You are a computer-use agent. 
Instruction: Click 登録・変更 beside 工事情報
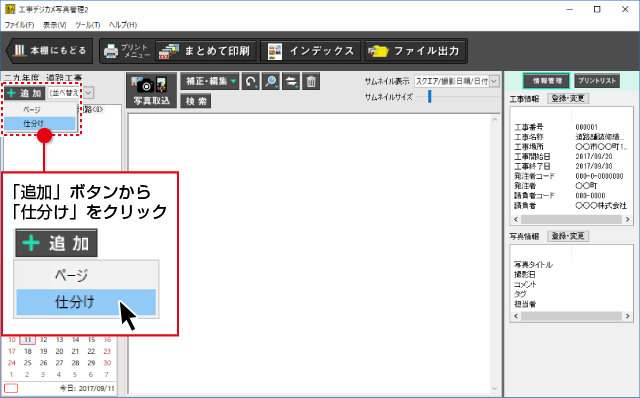click(x=568, y=98)
